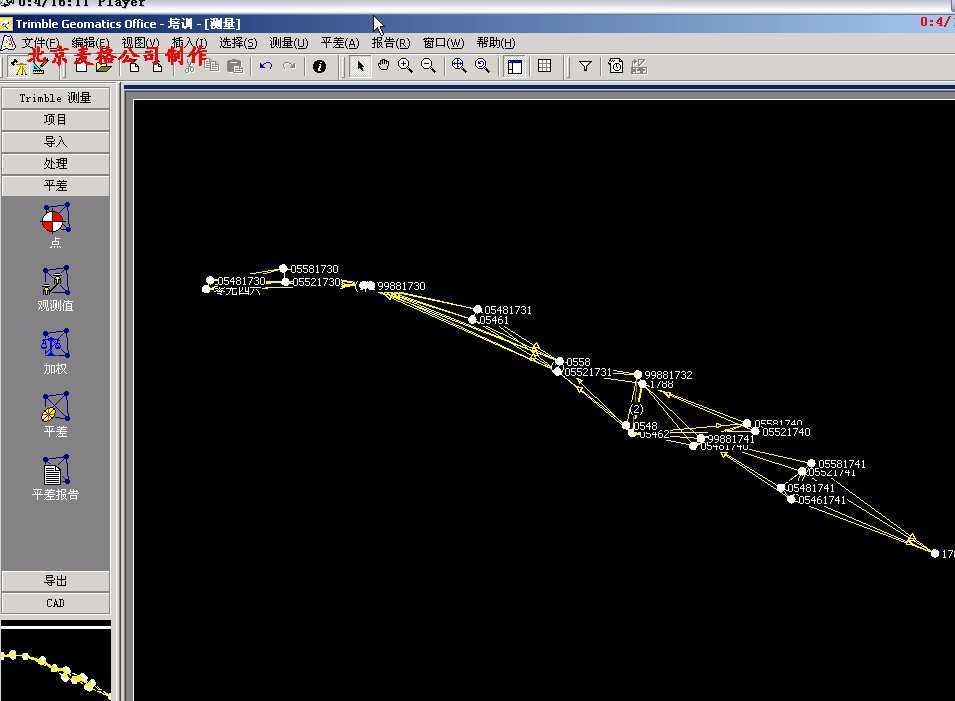Toggle the project bar panel icon
Image resolution: width=955 pixels, height=701 pixels.
tap(515, 66)
